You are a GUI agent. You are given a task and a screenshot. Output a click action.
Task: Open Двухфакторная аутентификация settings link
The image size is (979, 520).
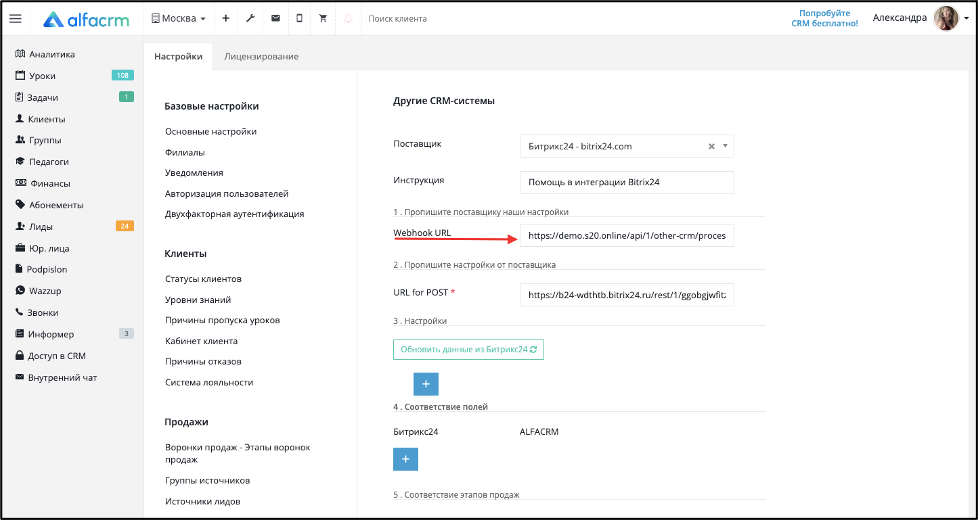[x=235, y=213]
